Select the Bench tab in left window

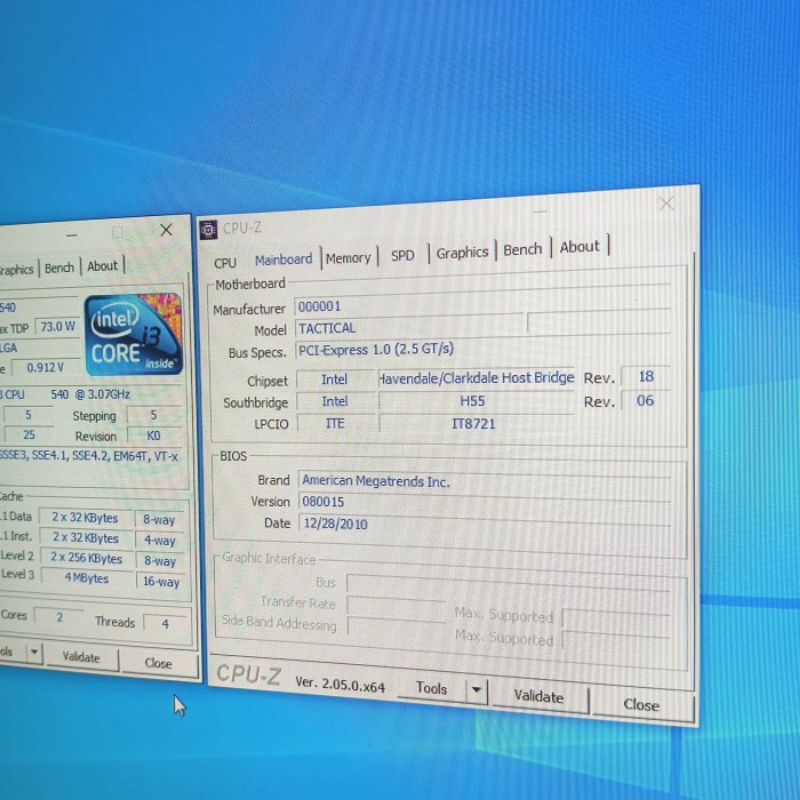click(x=59, y=268)
